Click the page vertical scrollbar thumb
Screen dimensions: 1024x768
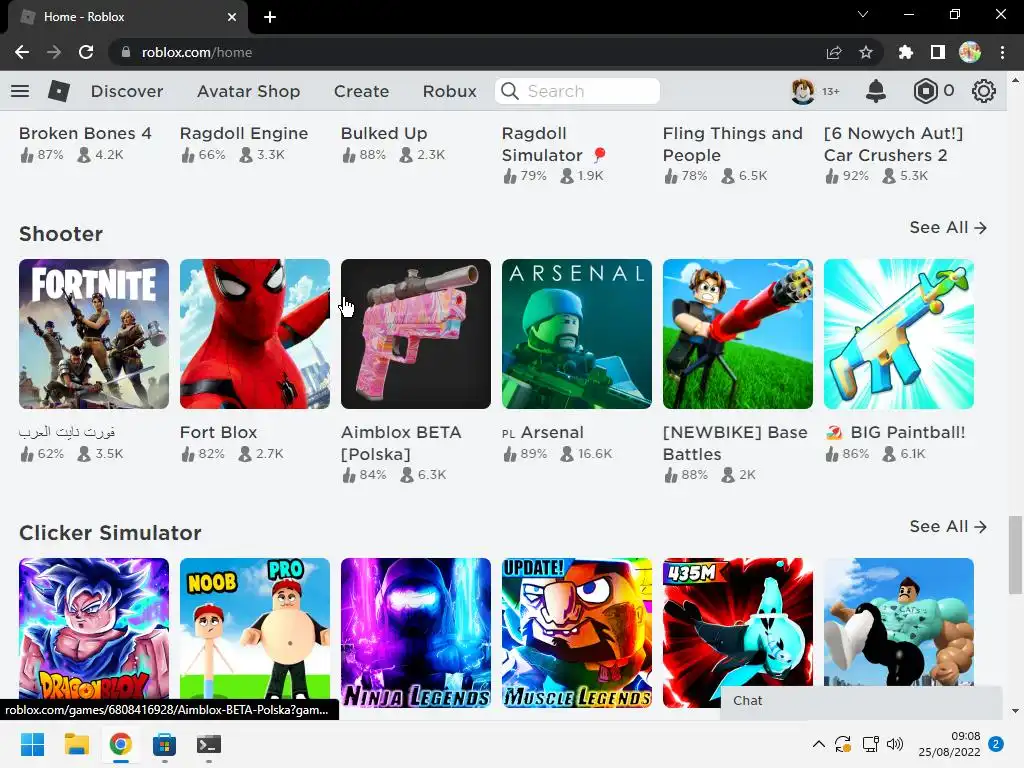pyautogui.click(x=1015, y=555)
